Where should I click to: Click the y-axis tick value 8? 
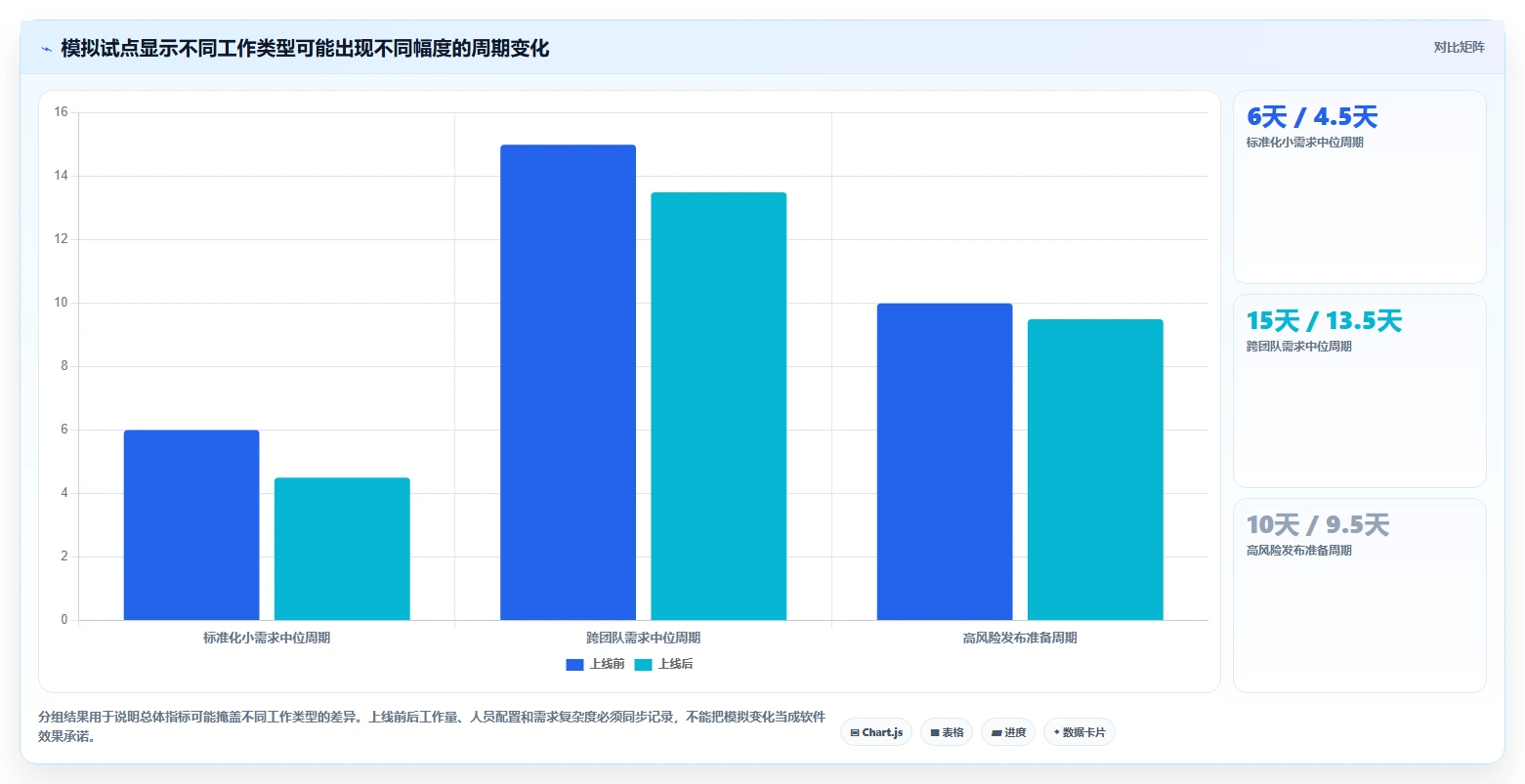(x=64, y=366)
